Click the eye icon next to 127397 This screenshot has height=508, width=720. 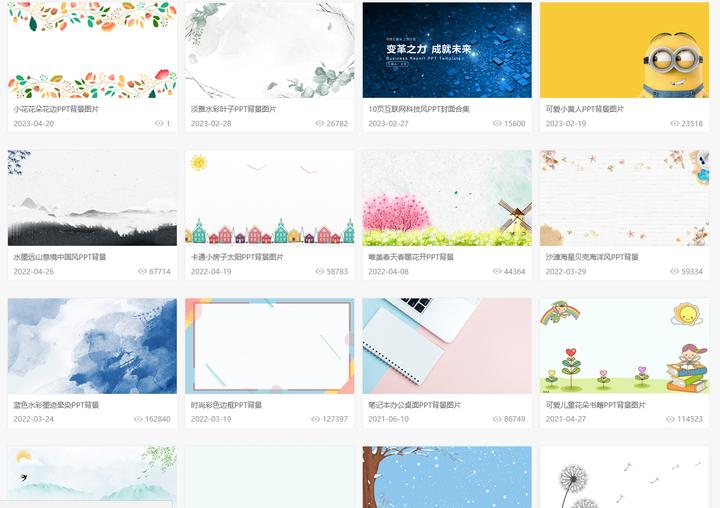tap(315, 419)
